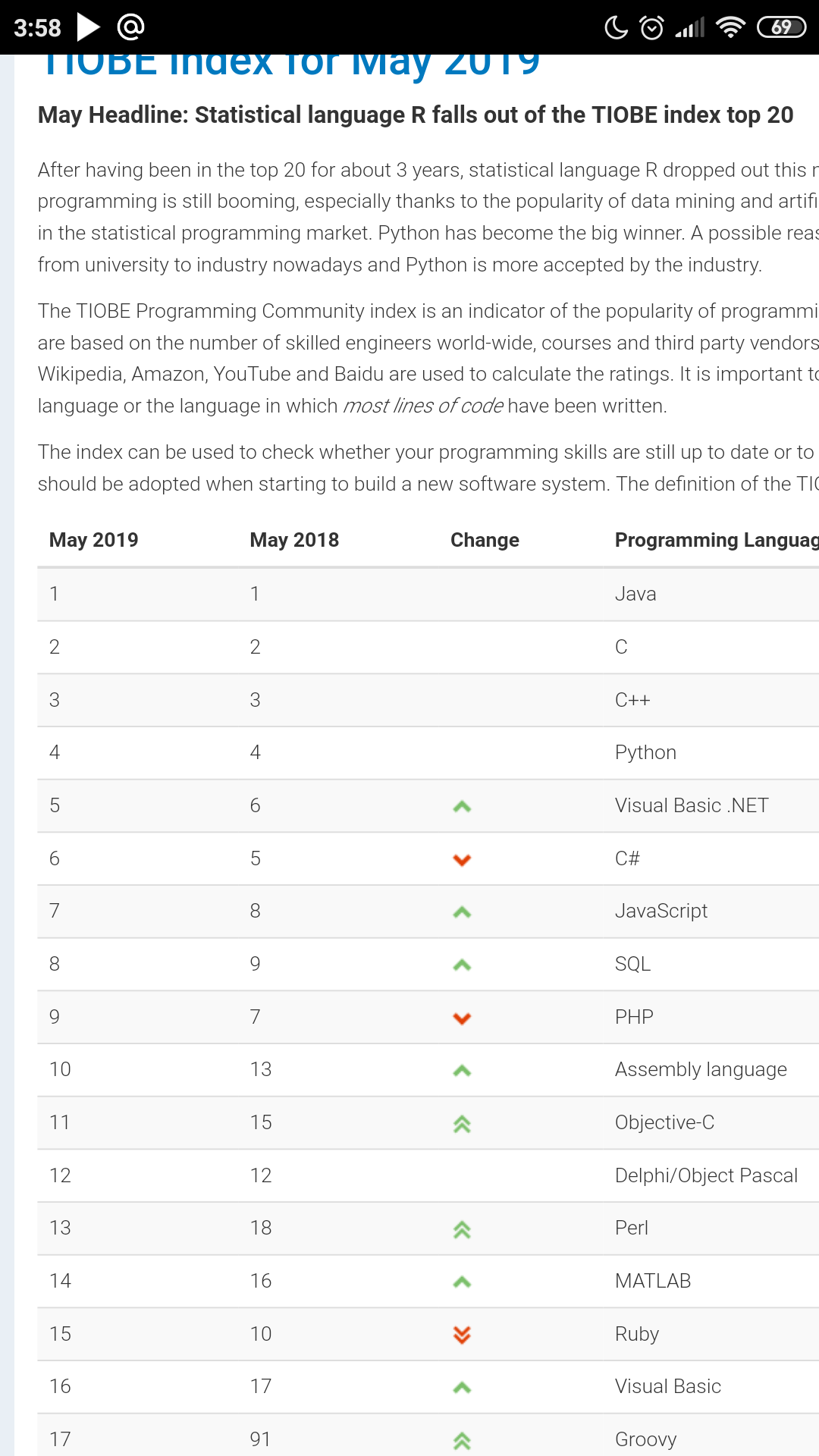819x1456 pixels.
Task: Click the Python row language name
Action: coord(645,752)
